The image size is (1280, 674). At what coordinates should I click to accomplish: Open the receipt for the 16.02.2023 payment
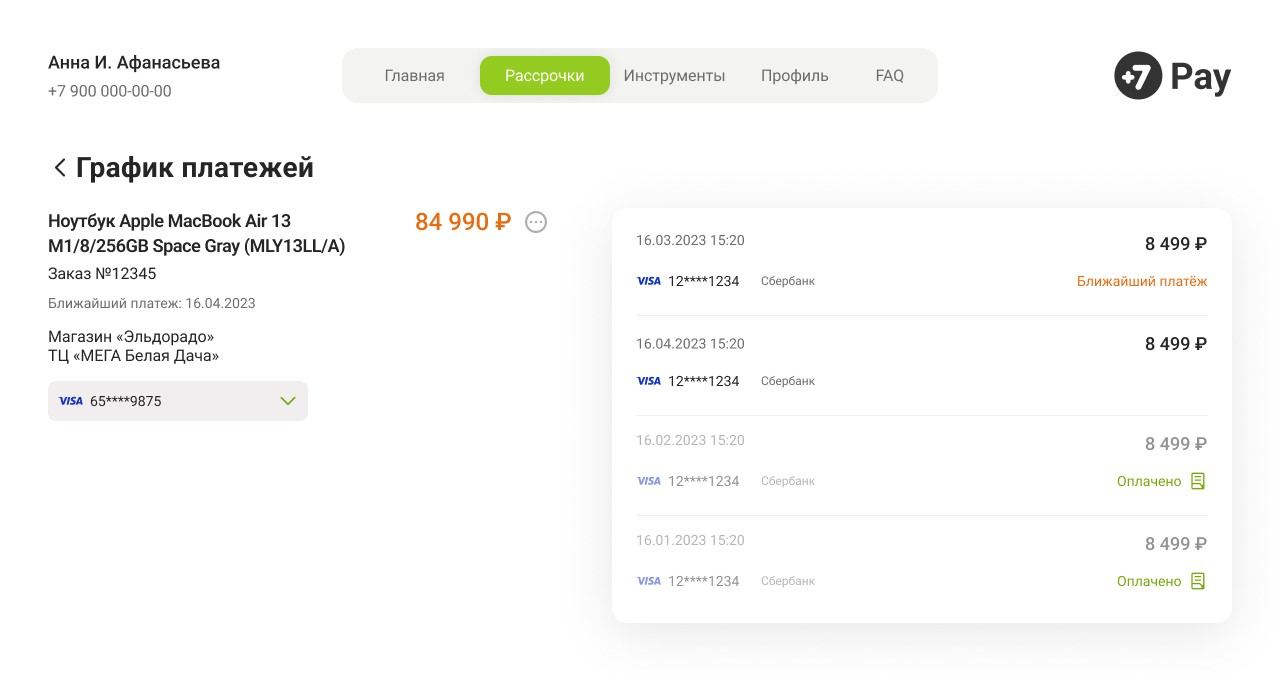[1197, 481]
